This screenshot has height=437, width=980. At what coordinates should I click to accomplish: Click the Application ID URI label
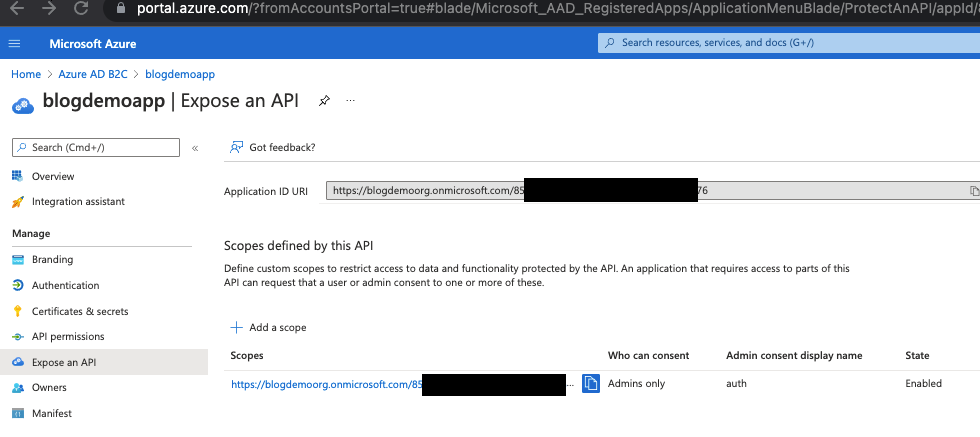point(266,191)
